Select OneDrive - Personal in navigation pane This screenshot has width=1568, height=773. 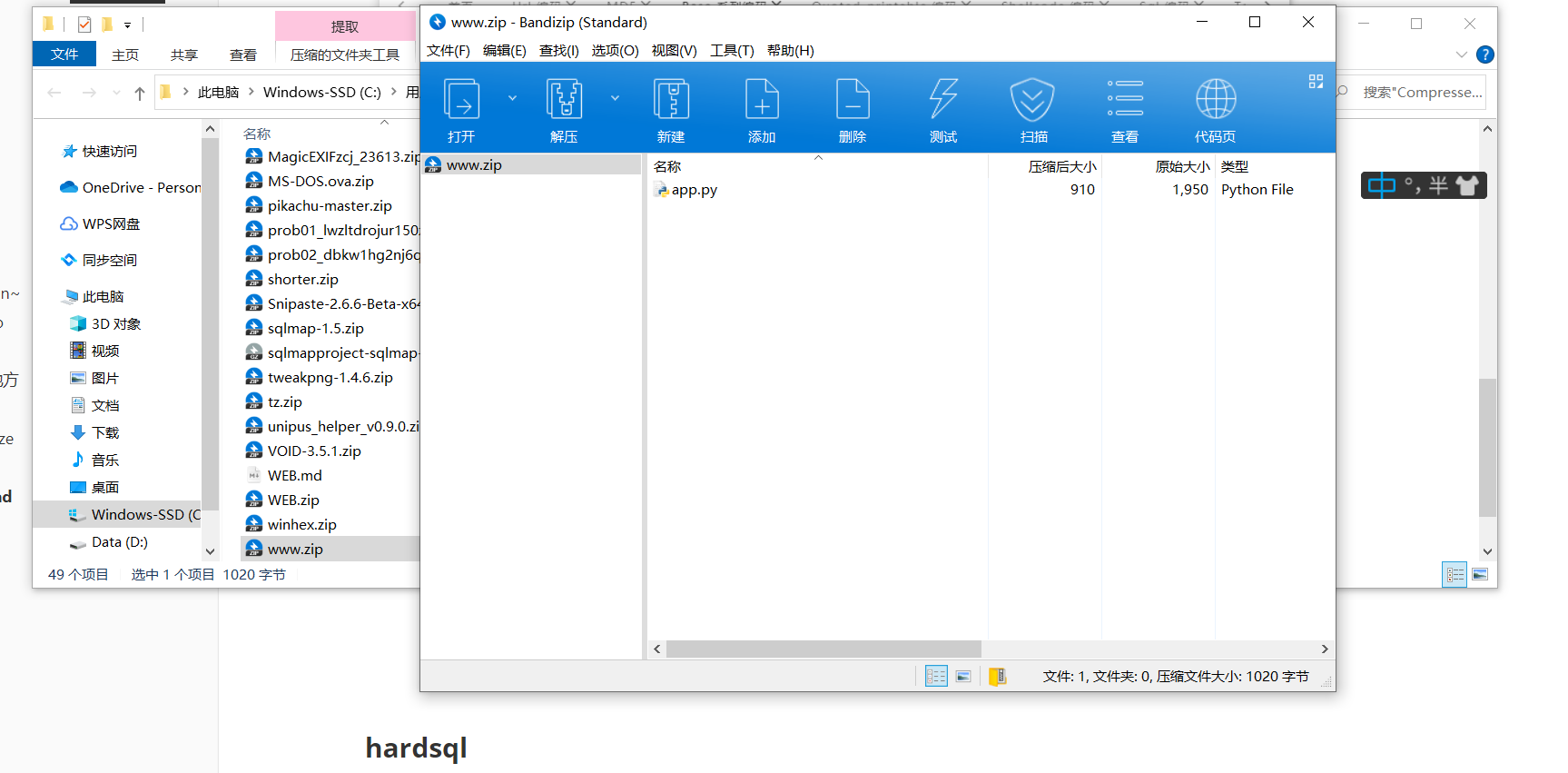pos(130,188)
